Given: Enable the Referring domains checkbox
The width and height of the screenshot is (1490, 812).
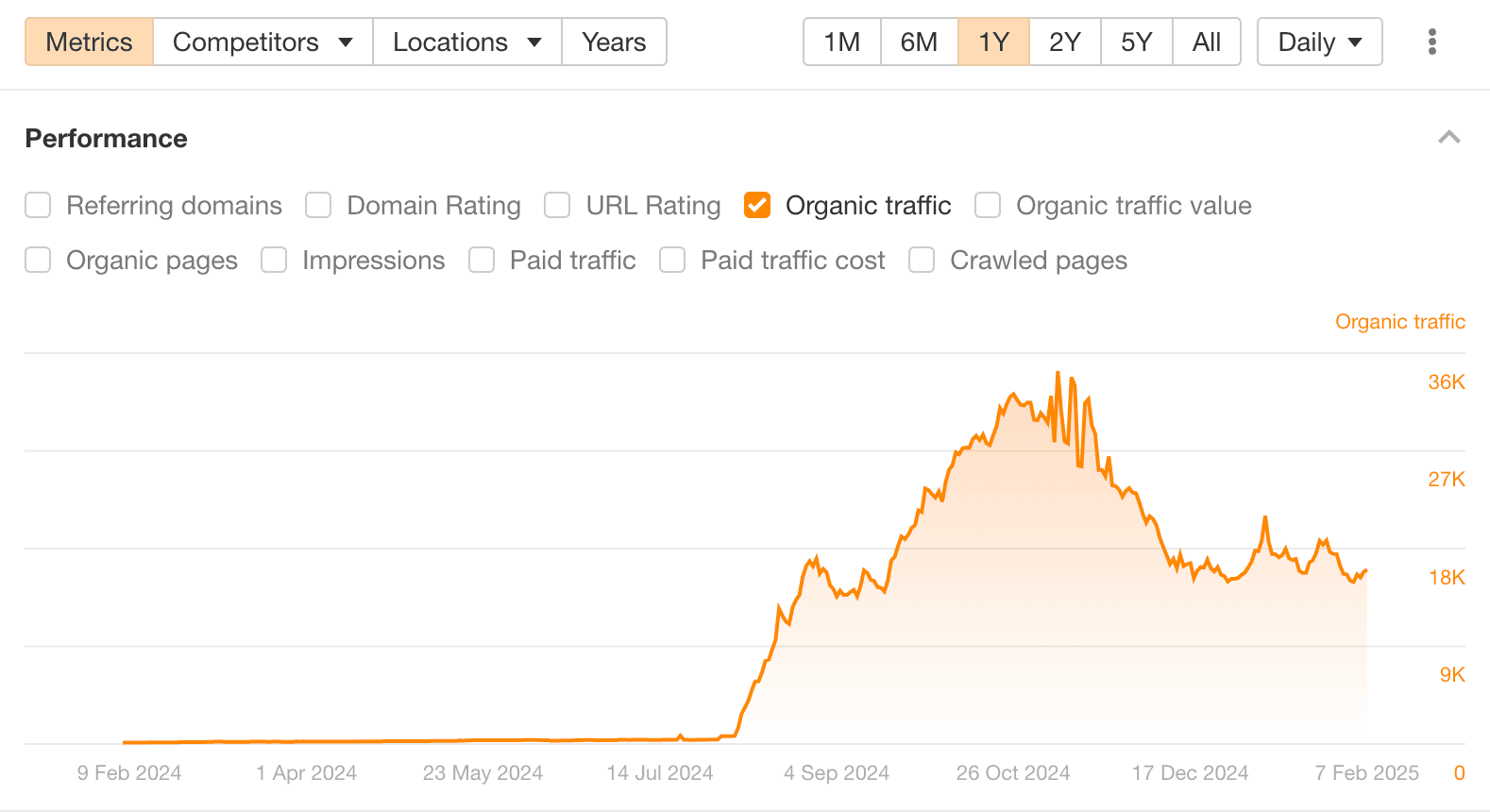Looking at the screenshot, I should click(38, 205).
